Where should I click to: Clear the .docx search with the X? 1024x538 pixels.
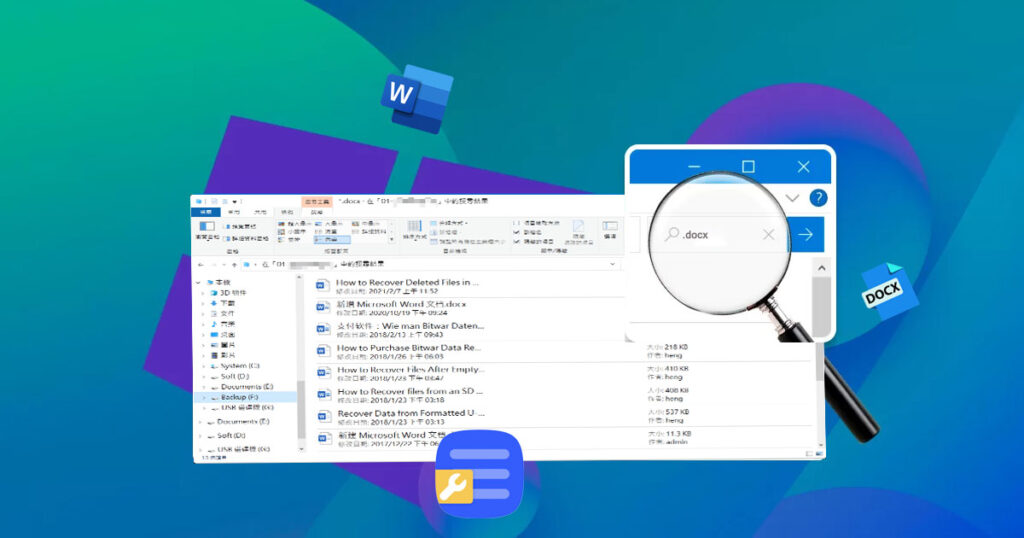point(769,234)
